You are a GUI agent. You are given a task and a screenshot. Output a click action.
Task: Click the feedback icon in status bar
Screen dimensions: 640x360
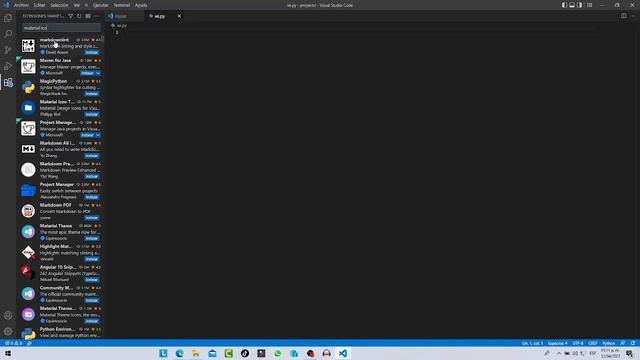pos(622,343)
